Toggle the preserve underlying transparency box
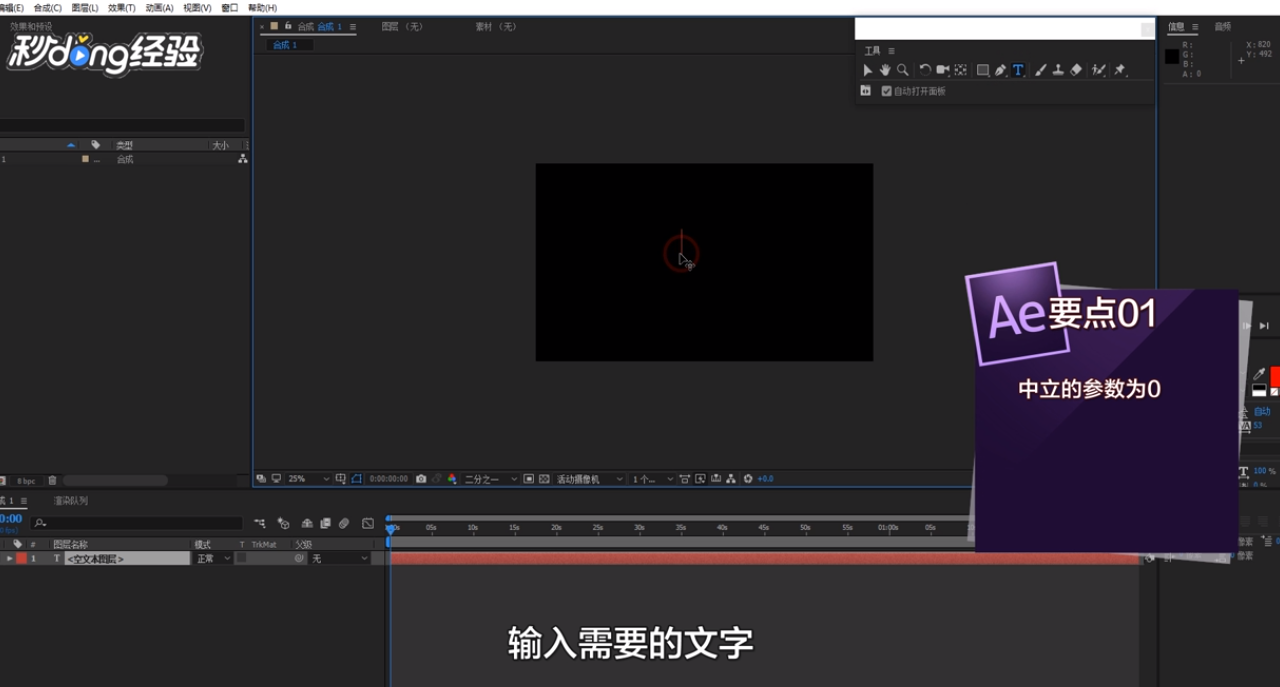Screen dimensions: 1280x687 [241, 559]
